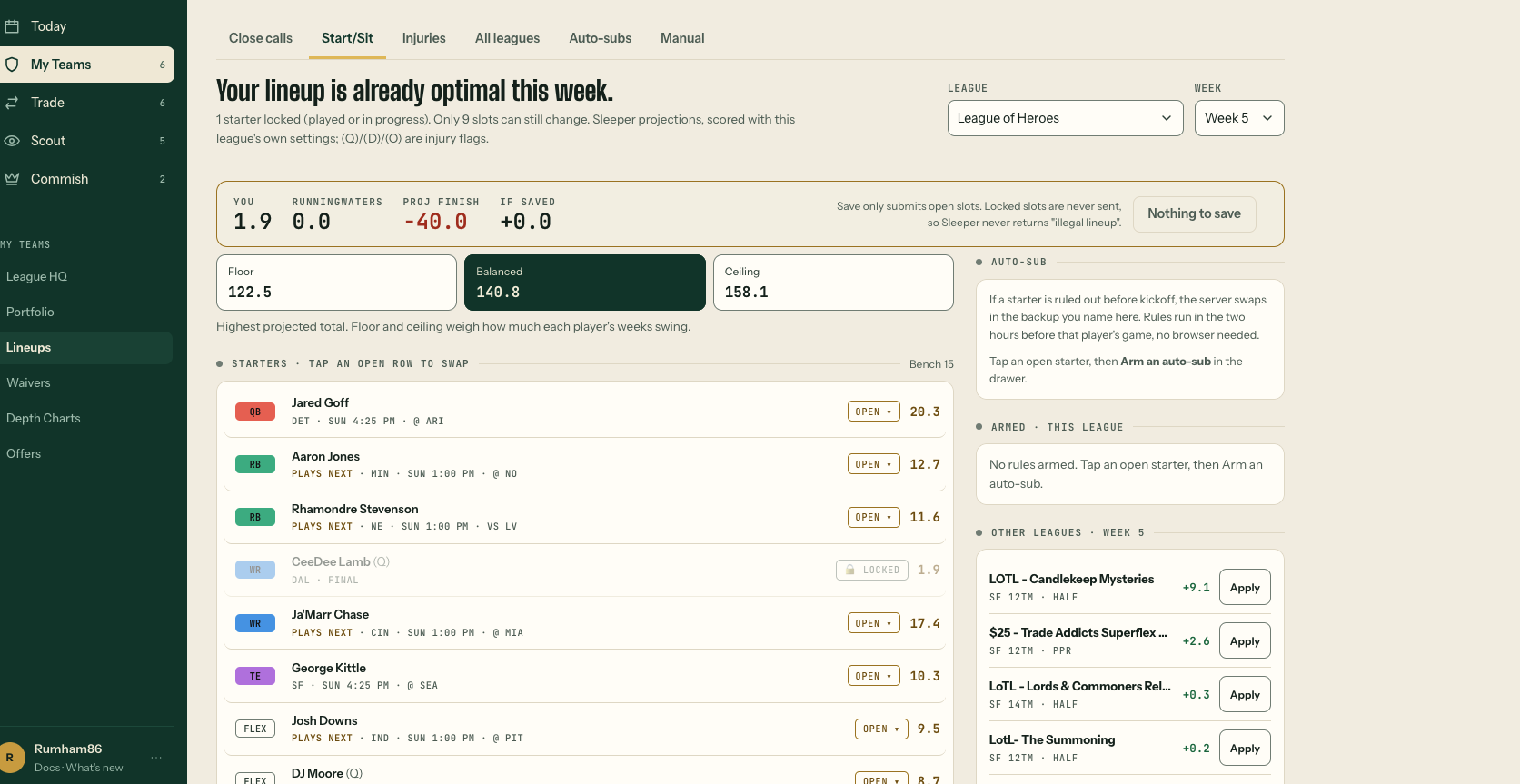Click the WR badge for Ja'Marr Chase
Screen dimensions: 1520x784
tap(255, 623)
